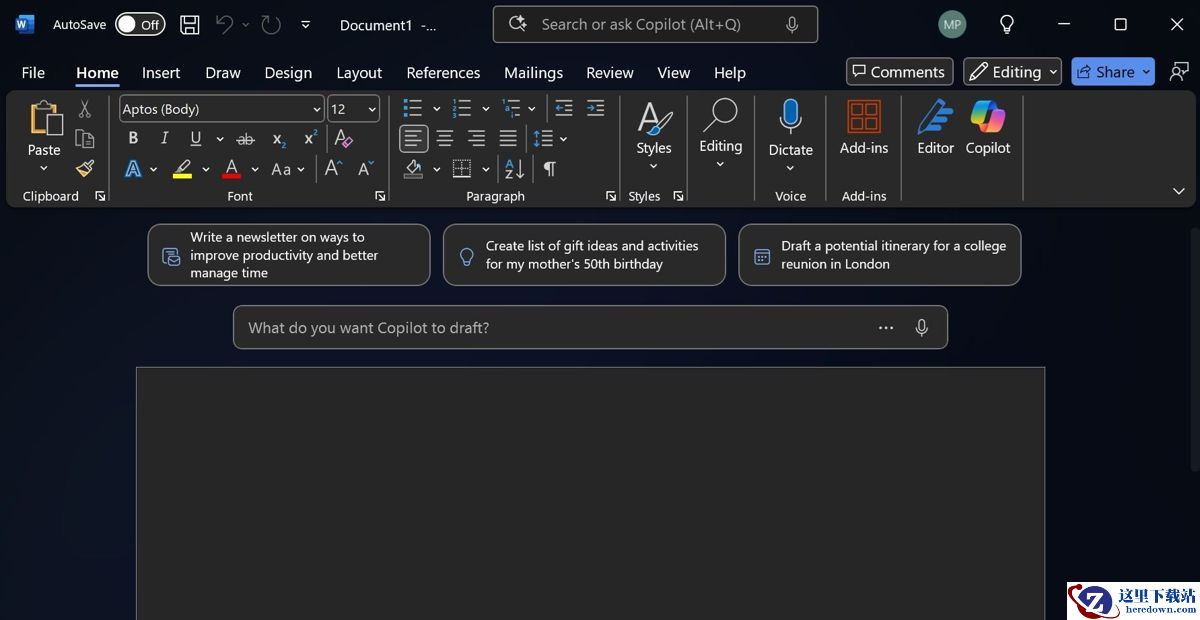The height and width of the screenshot is (620, 1200).
Task: Open the References tab
Action: point(443,73)
